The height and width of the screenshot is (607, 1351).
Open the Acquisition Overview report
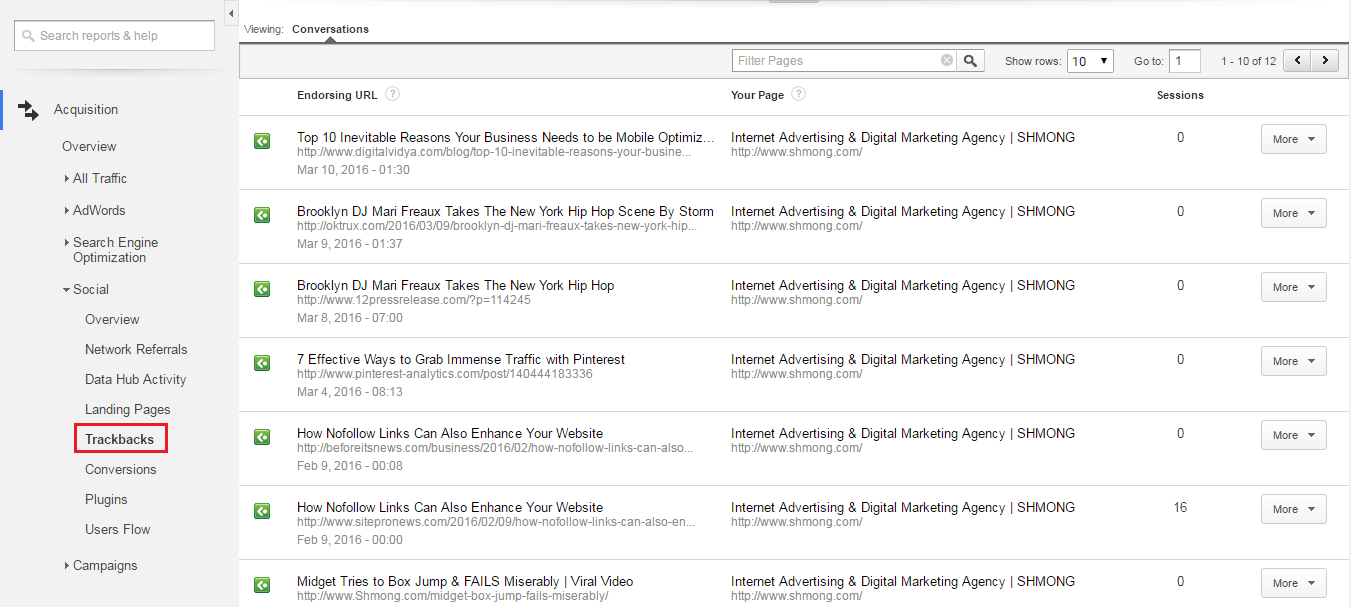pyautogui.click(x=89, y=146)
